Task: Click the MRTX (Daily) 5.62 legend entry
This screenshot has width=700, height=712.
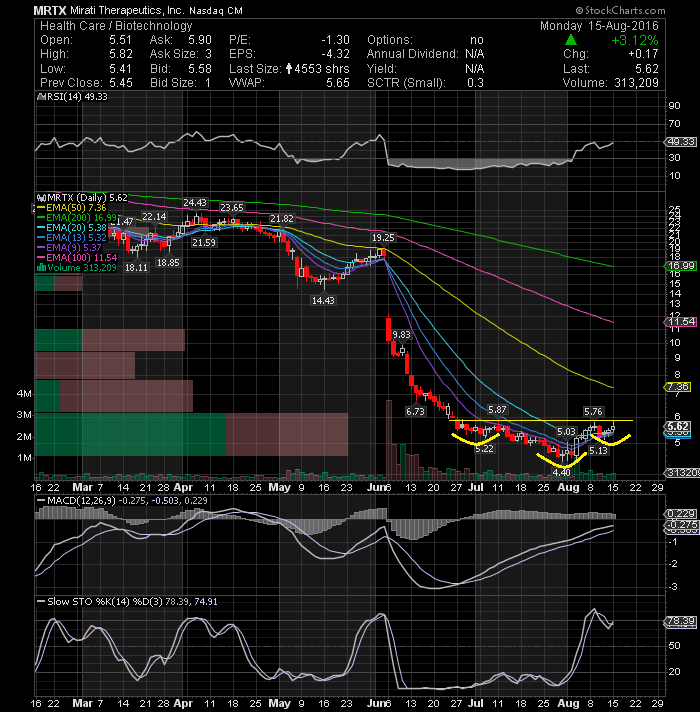Action: [x=83, y=198]
